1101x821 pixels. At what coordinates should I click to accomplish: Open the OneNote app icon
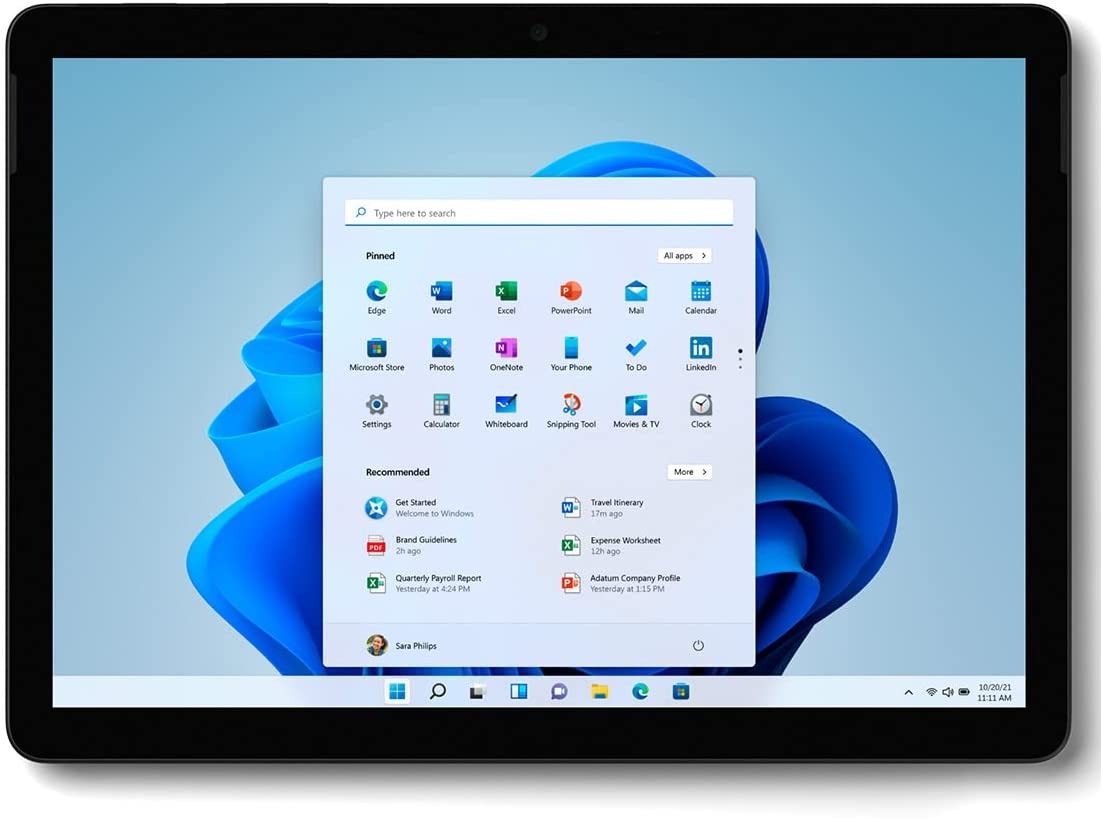[x=506, y=354]
